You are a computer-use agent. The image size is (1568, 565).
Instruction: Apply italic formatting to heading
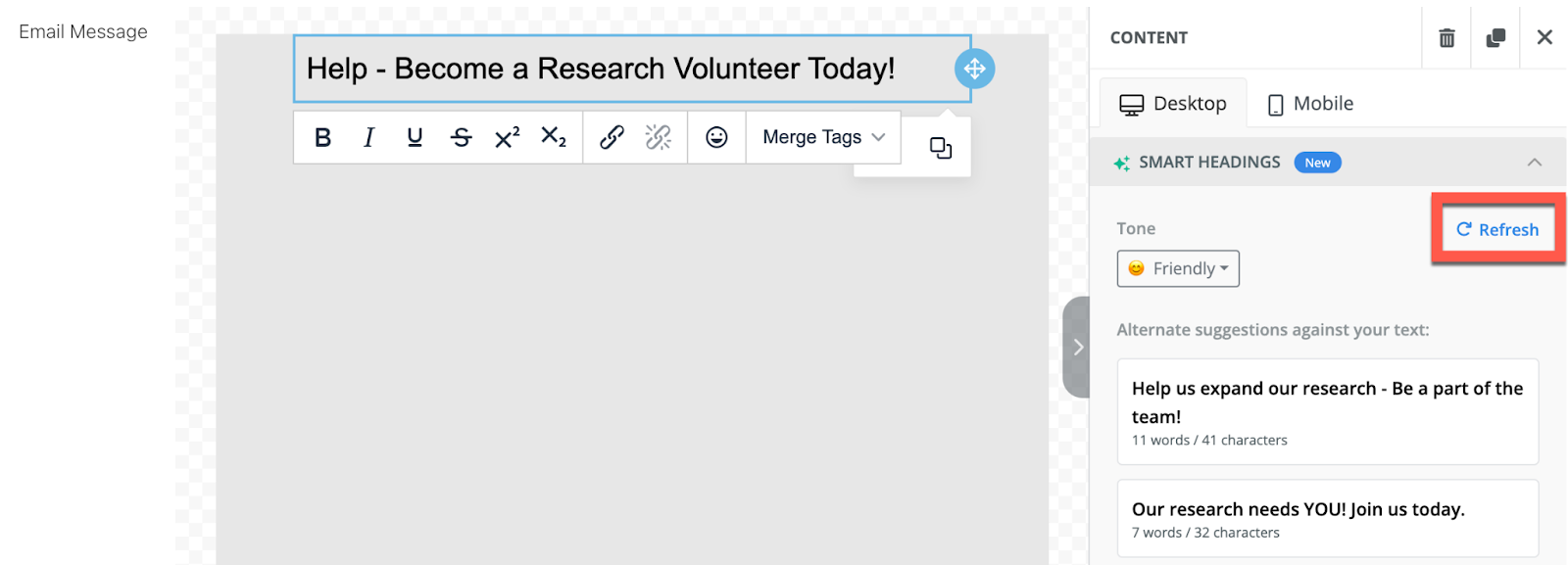pos(368,138)
